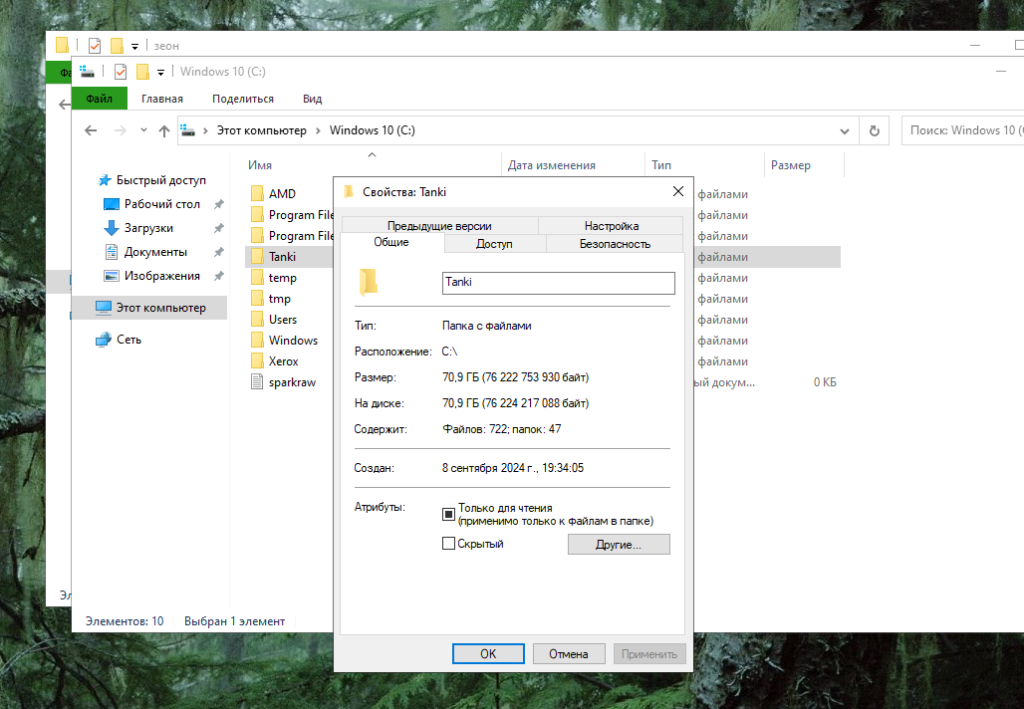The width and height of the screenshot is (1024, 709).
Task: Click the search box for Windows 10 (C:)
Action: (963, 131)
